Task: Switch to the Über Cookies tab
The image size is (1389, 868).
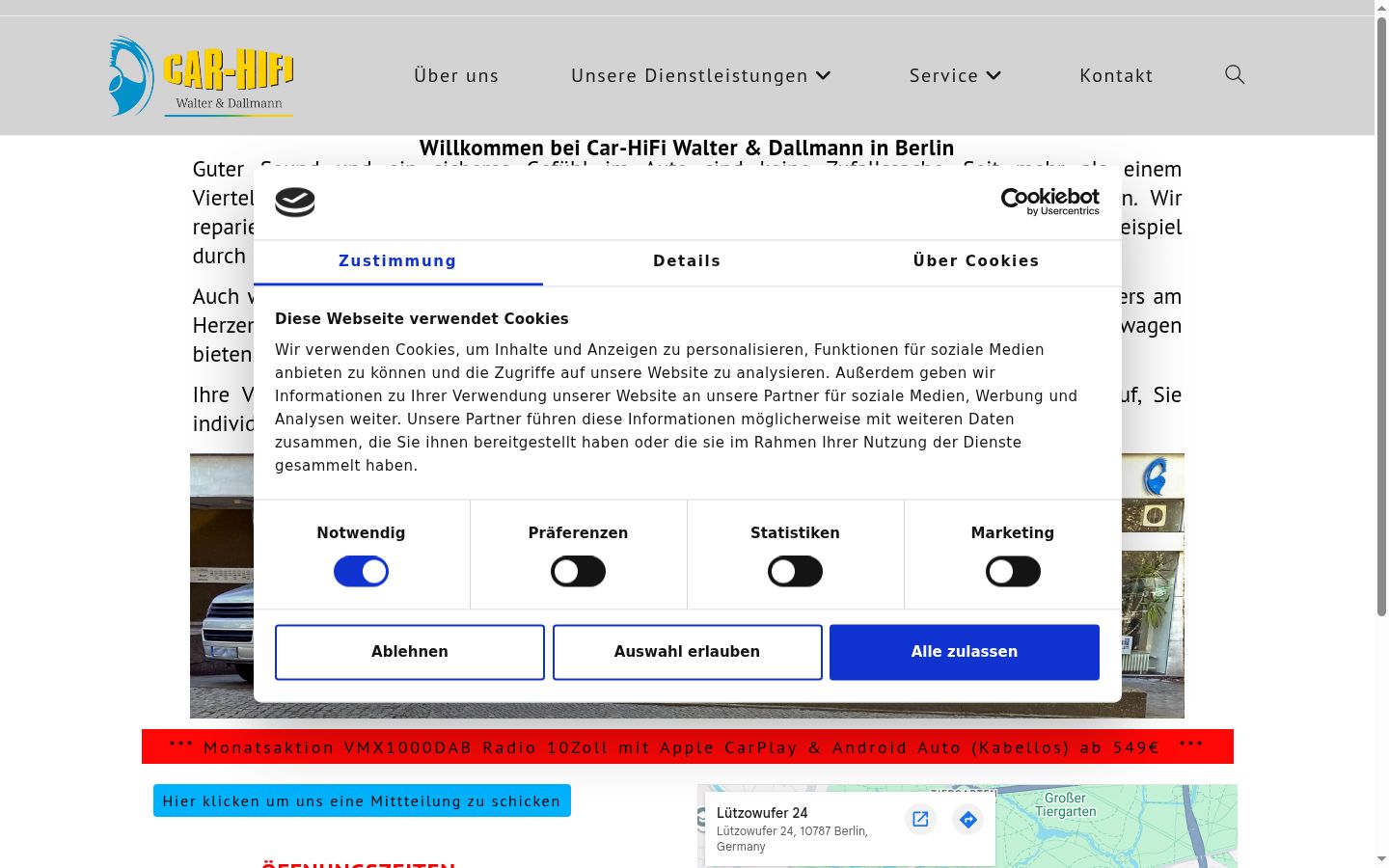Action: tap(976, 261)
